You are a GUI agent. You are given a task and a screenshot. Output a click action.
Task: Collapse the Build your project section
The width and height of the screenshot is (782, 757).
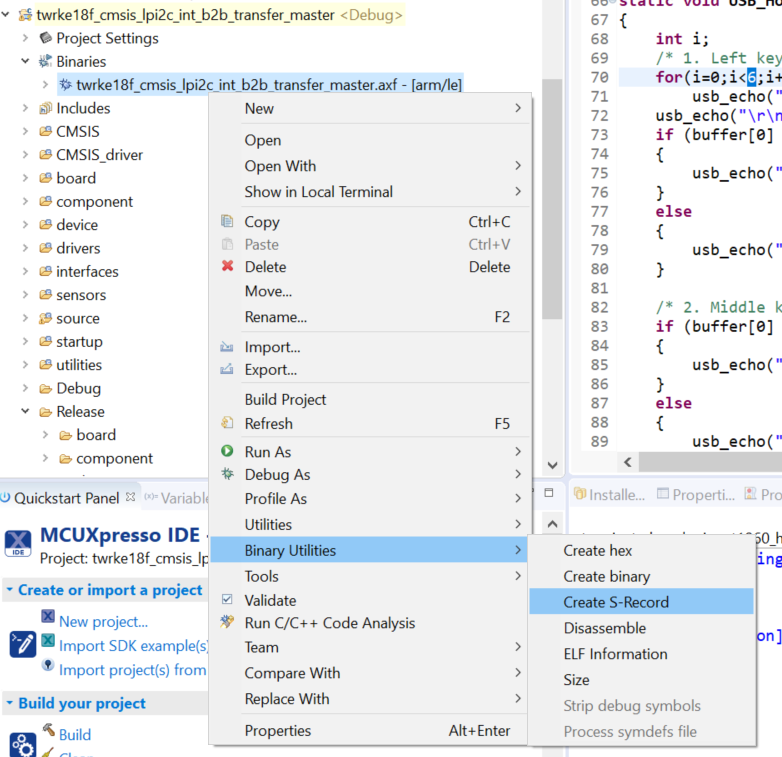[x=9, y=703]
